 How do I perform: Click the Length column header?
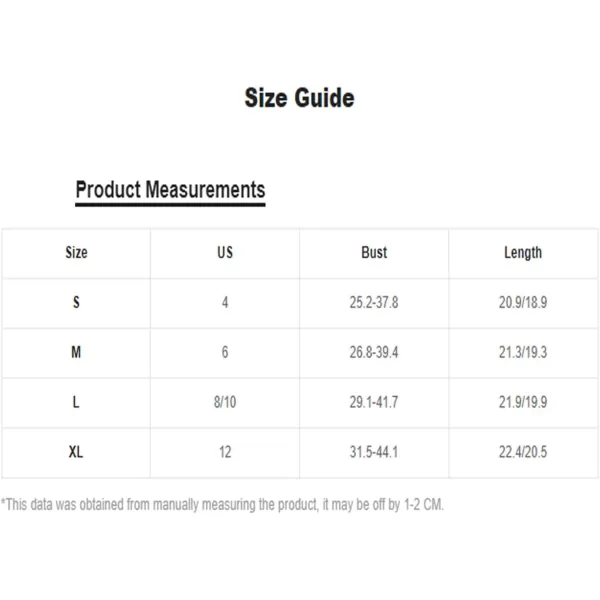click(x=523, y=253)
